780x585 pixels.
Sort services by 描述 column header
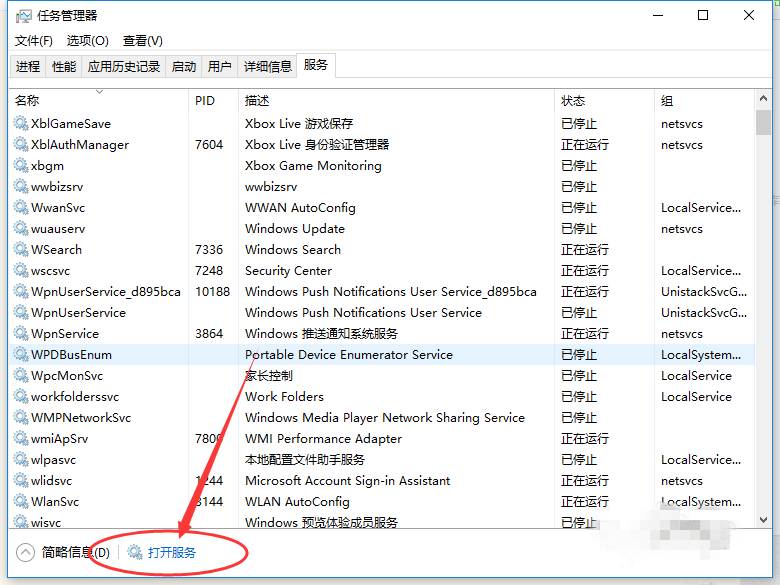pos(396,100)
